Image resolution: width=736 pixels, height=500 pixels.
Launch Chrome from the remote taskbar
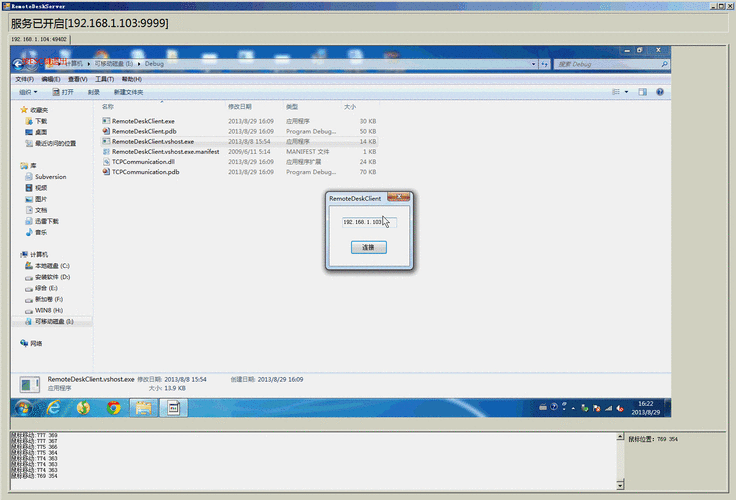(114, 407)
